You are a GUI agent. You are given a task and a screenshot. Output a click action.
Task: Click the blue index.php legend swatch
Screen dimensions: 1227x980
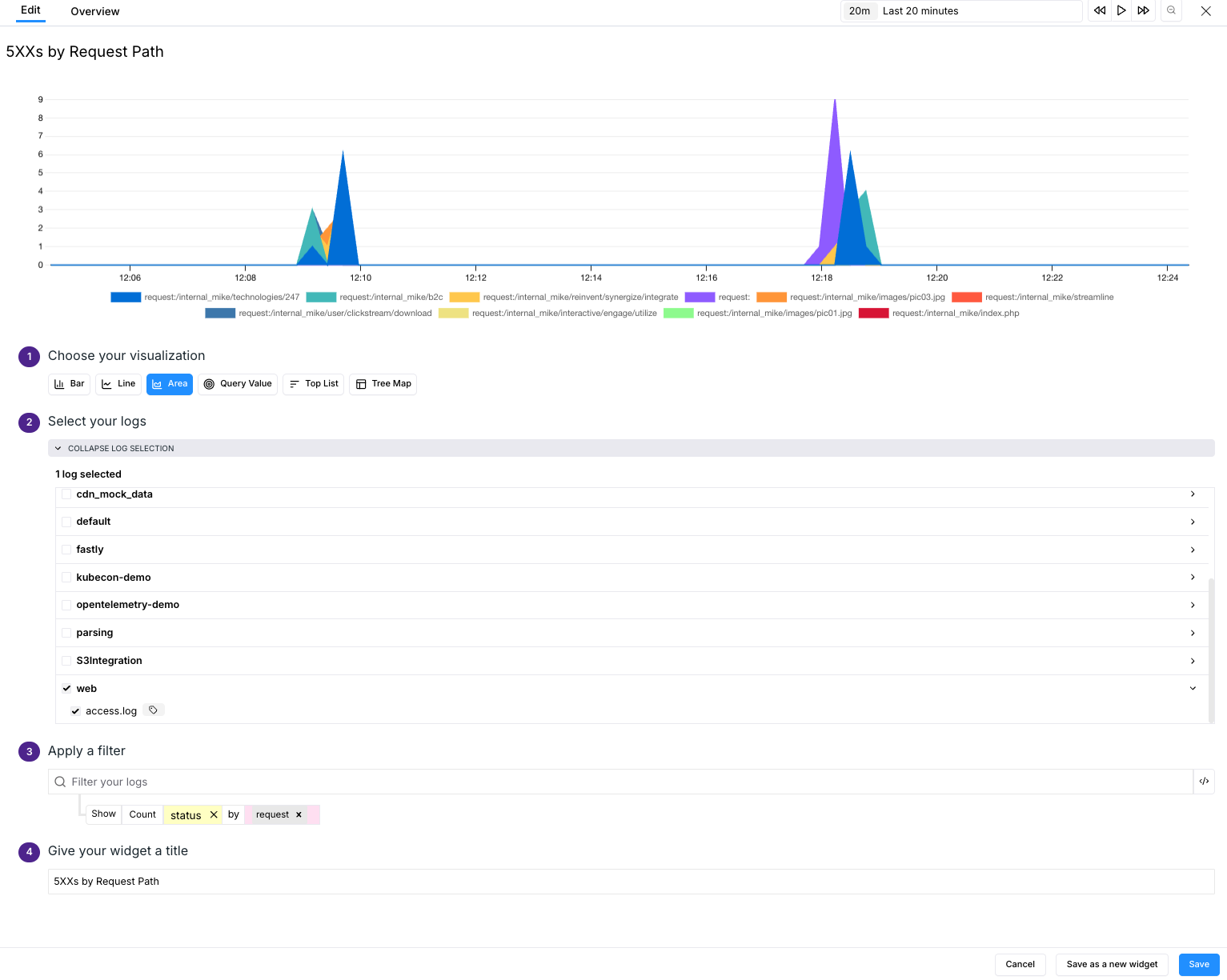coord(874,313)
